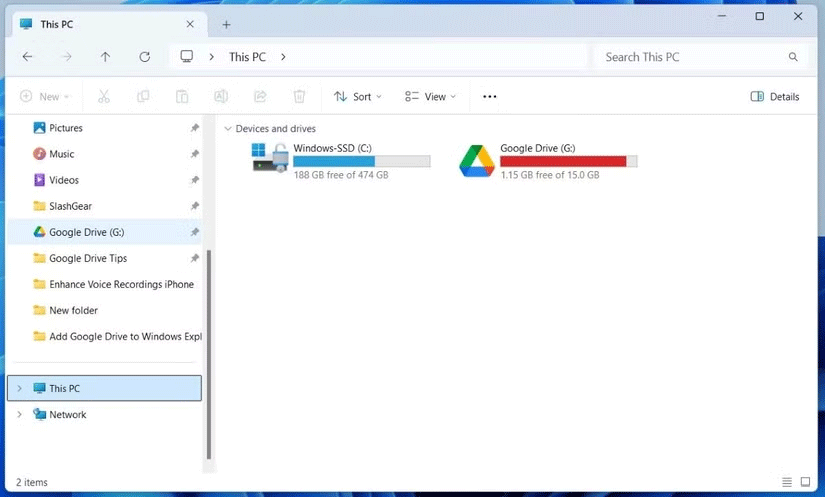This screenshot has width=825, height=497.
Task: Click the chevron before This PC in the address bar
Action: coord(212,57)
